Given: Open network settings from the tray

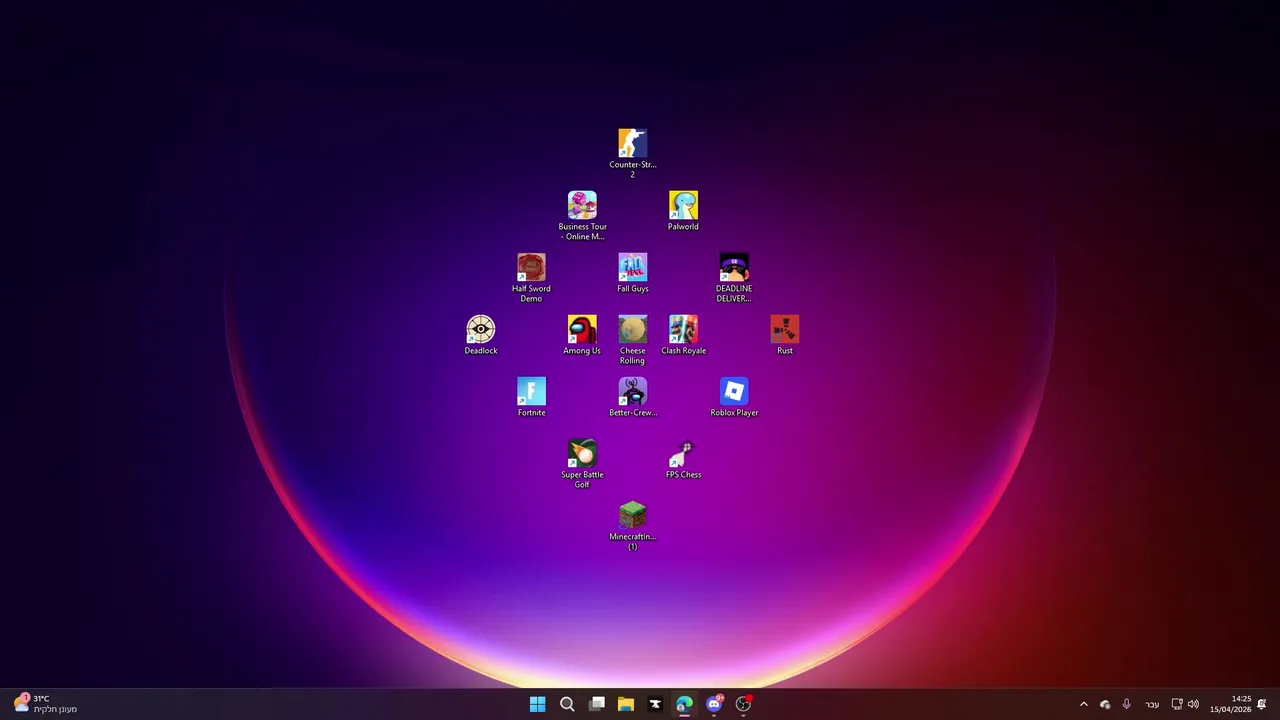Looking at the screenshot, I should 1177,704.
